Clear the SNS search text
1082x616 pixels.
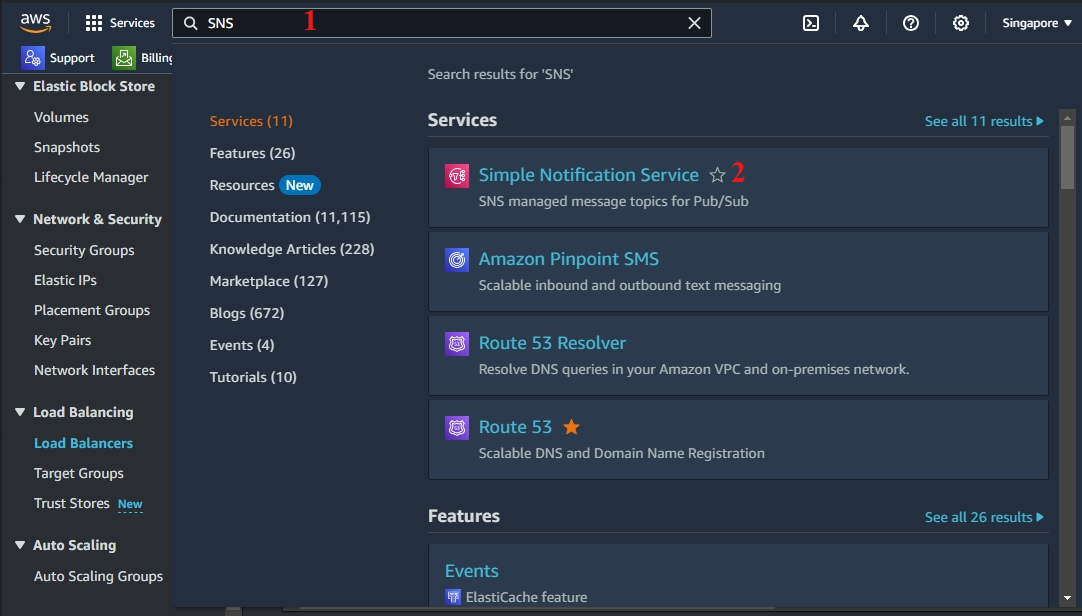coord(694,23)
